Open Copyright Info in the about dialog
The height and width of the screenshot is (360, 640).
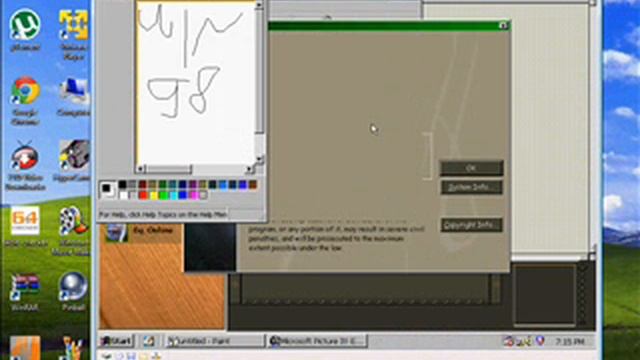click(x=471, y=225)
